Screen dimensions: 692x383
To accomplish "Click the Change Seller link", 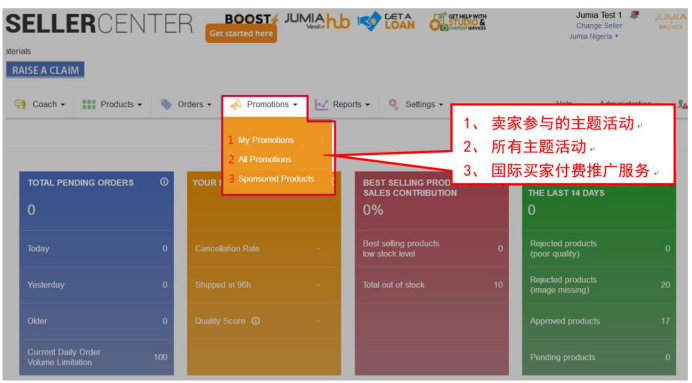I will 599,26.
